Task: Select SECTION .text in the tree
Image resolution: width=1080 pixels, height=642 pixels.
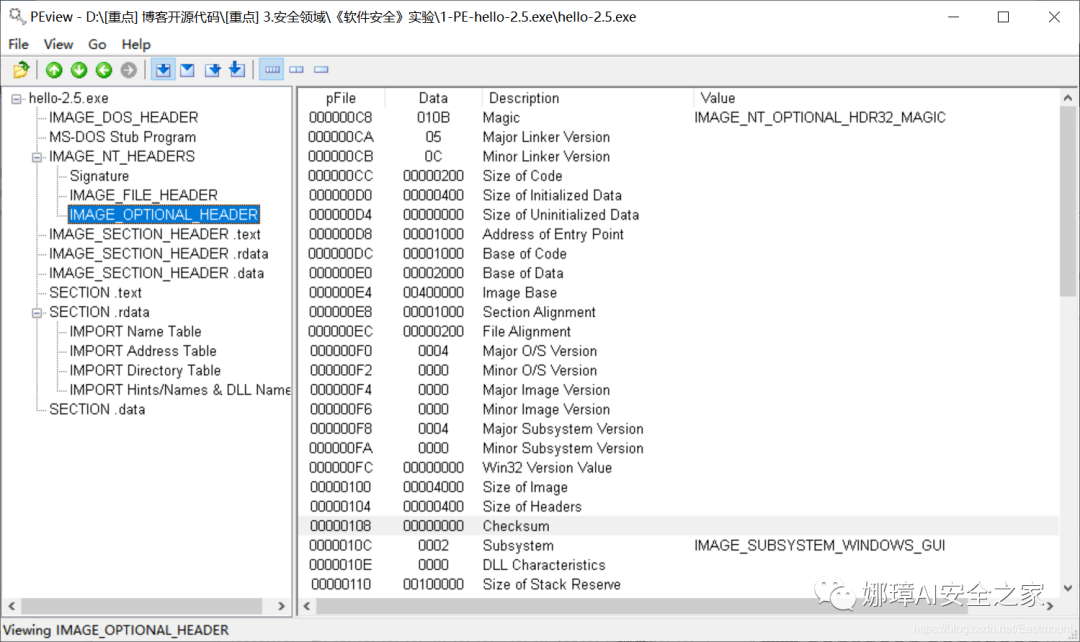Action: click(95, 293)
